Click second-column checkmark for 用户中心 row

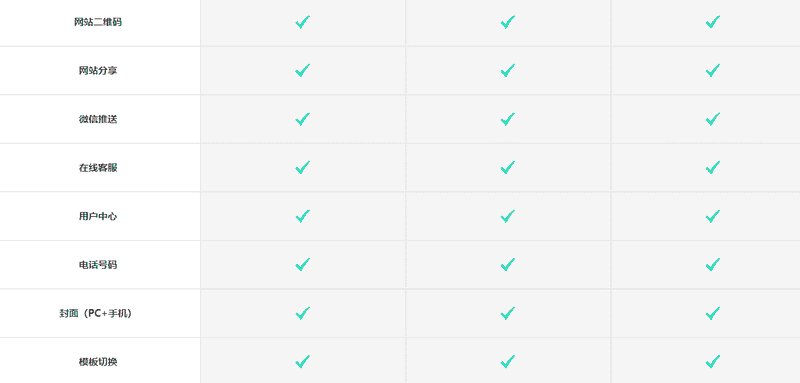point(508,216)
